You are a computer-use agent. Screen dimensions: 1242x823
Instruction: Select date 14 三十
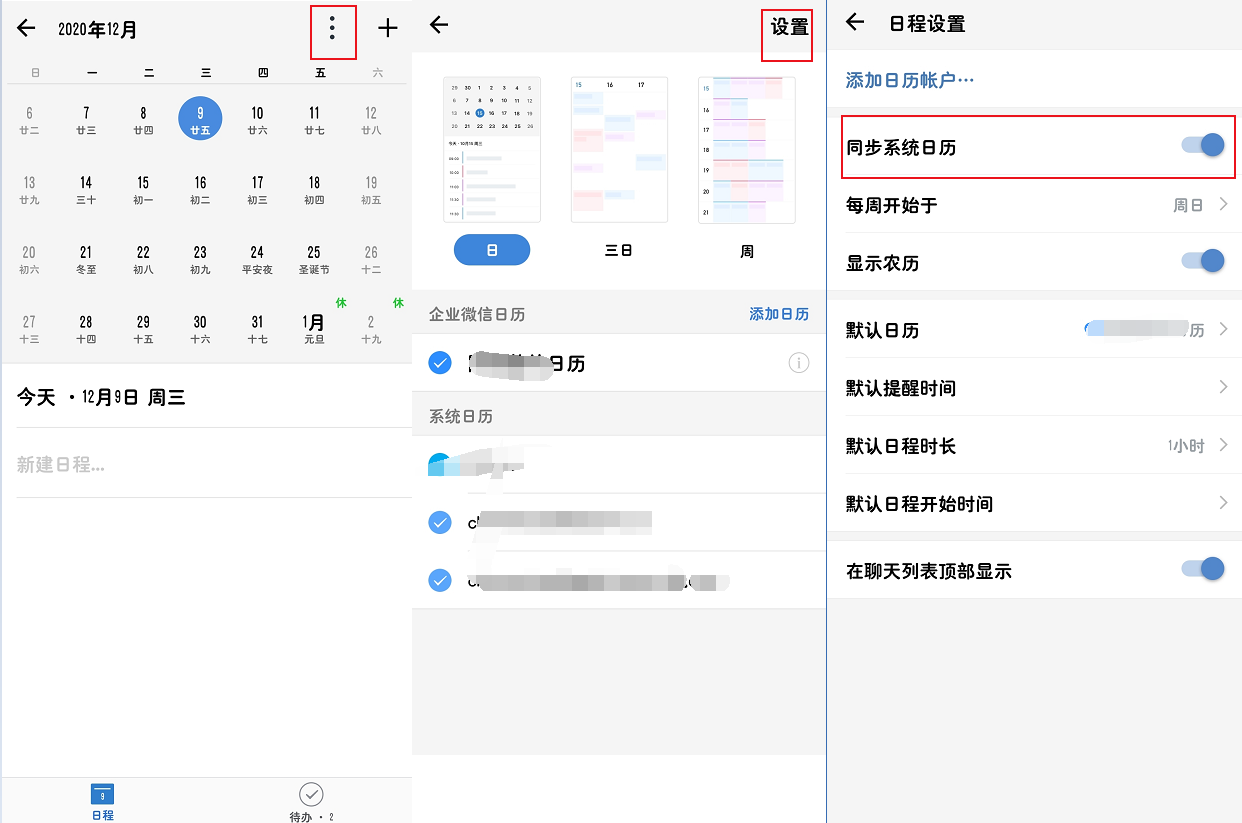pyautogui.click(x=86, y=190)
